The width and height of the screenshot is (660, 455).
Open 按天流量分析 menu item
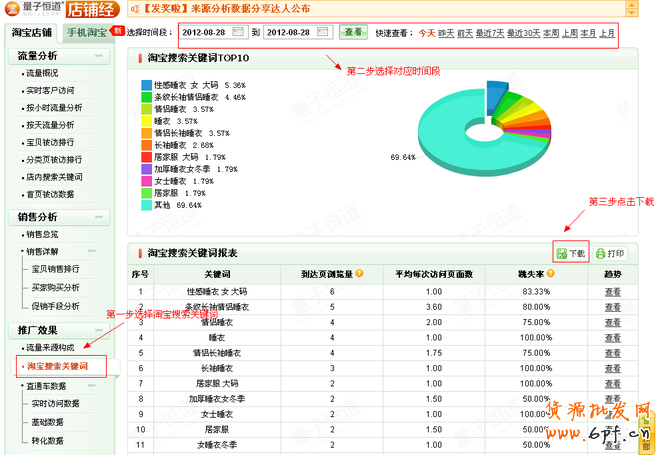click(50, 125)
